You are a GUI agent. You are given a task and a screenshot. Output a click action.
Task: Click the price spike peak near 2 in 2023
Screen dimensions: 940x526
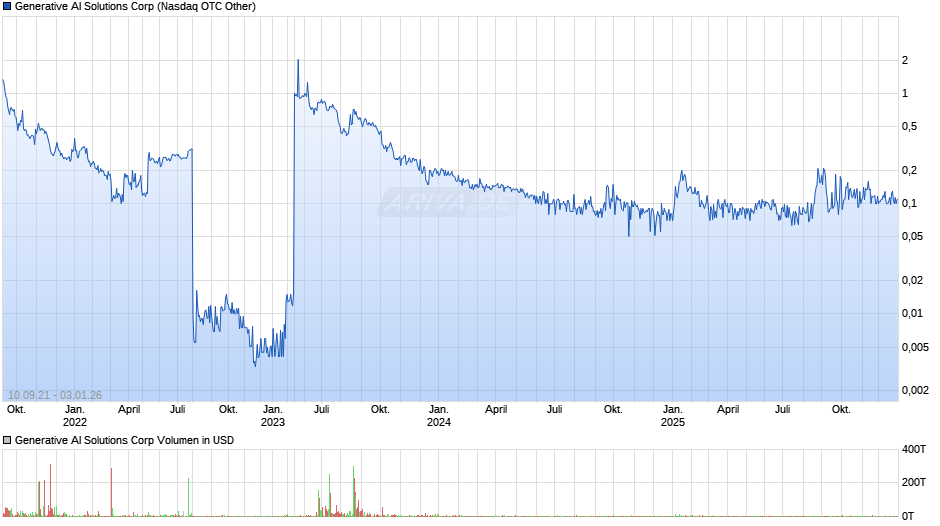click(x=298, y=60)
